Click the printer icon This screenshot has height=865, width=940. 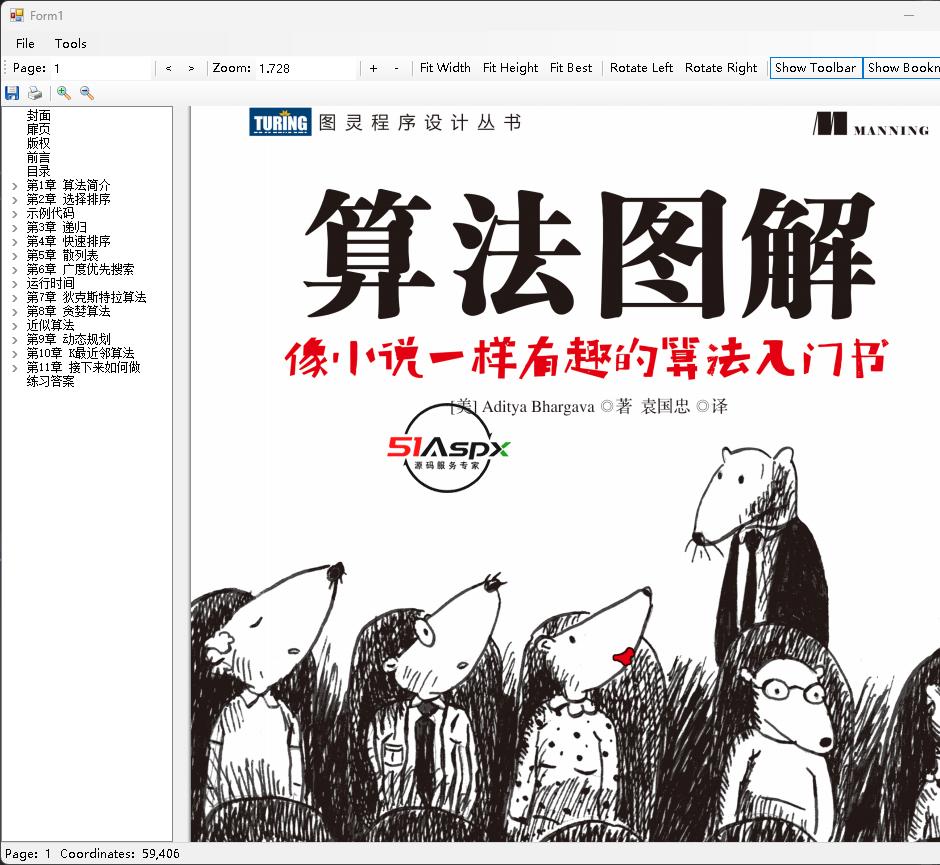pyautogui.click(x=35, y=93)
